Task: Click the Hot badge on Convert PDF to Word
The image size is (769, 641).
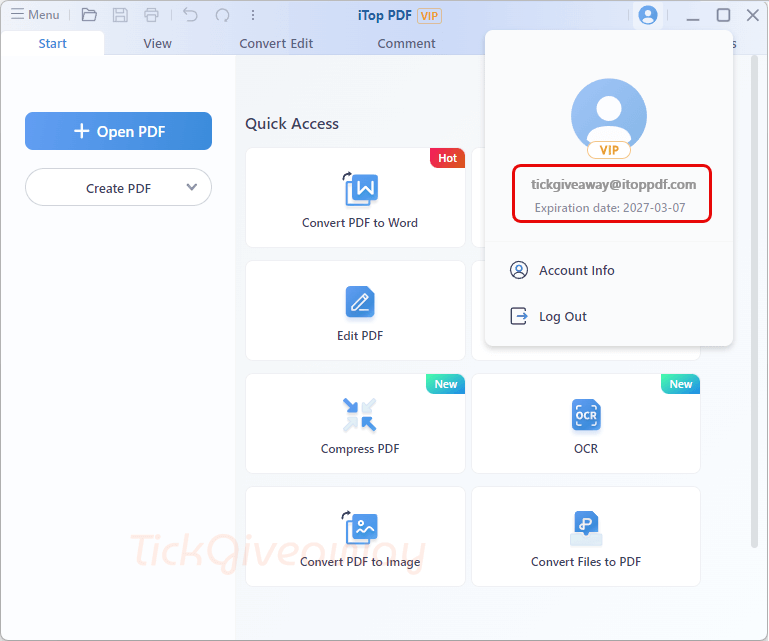Action: [x=447, y=158]
